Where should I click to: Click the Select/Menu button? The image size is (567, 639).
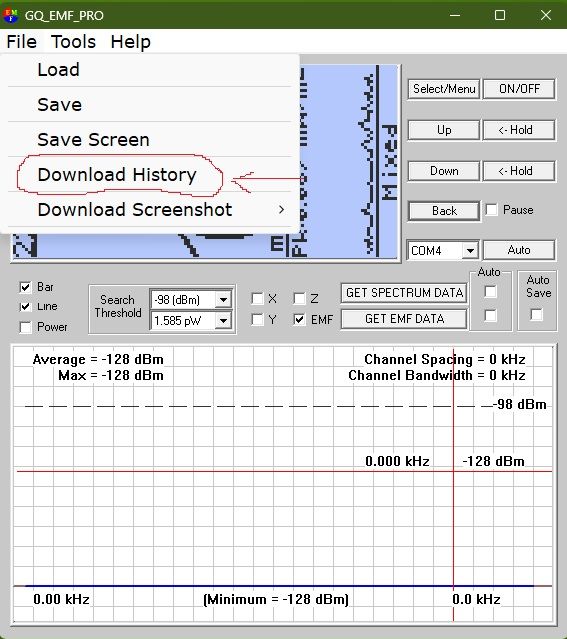[x=444, y=89]
